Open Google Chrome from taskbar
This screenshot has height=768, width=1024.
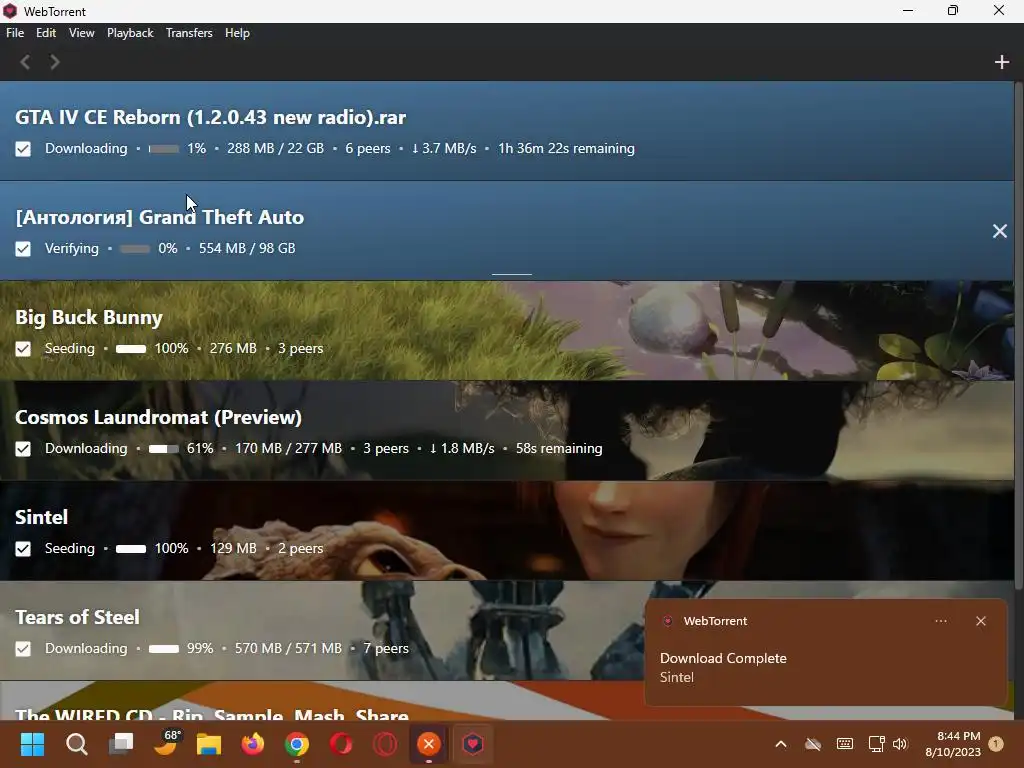tap(296, 744)
